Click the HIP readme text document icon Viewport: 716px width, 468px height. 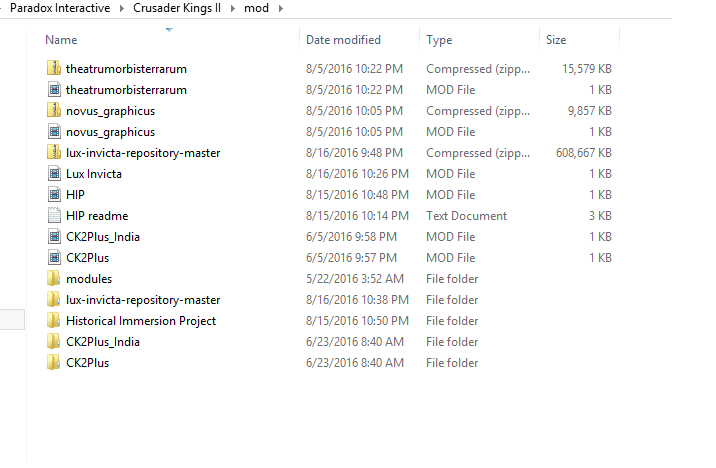coord(54,216)
